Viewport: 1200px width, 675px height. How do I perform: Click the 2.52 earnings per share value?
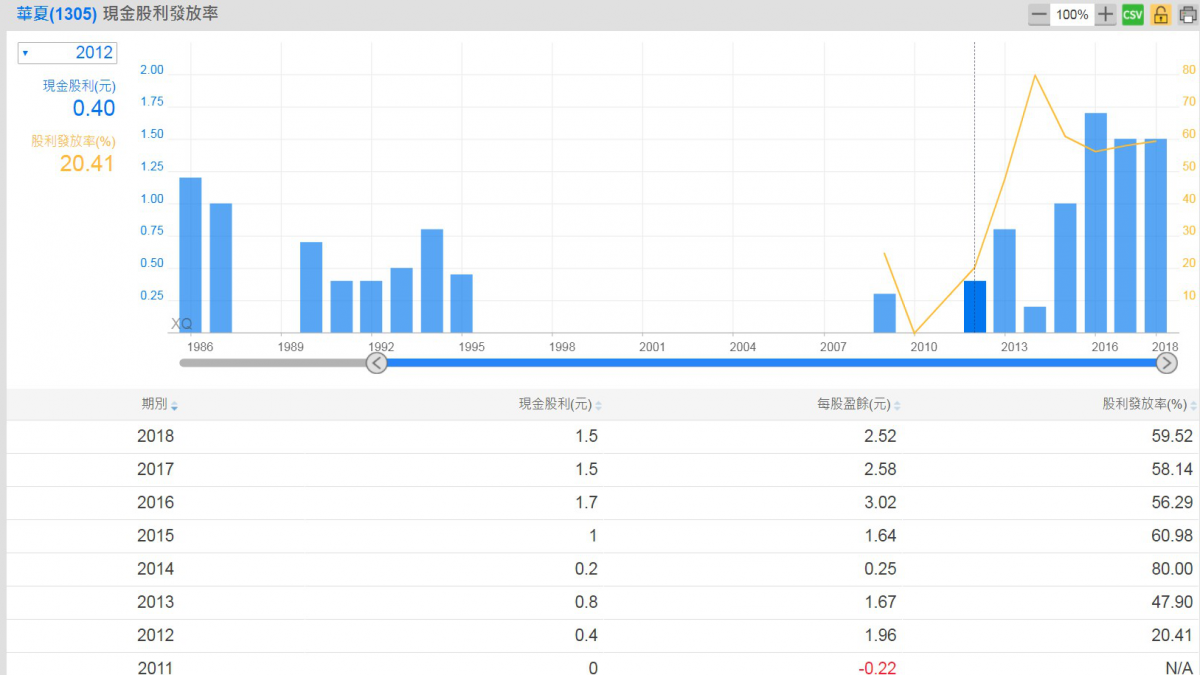882,436
